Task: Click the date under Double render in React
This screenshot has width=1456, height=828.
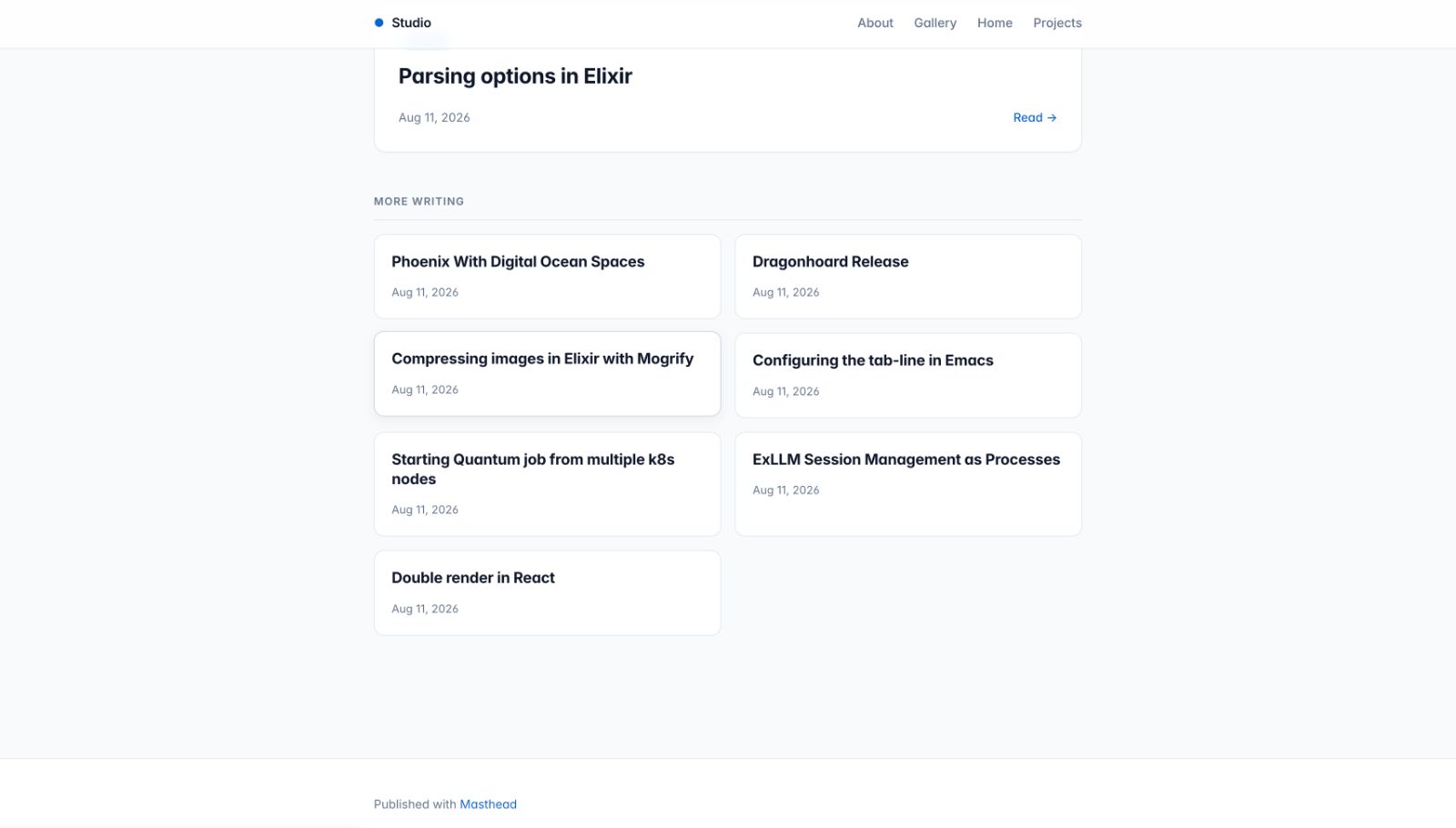Action: (x=425, y=609)
